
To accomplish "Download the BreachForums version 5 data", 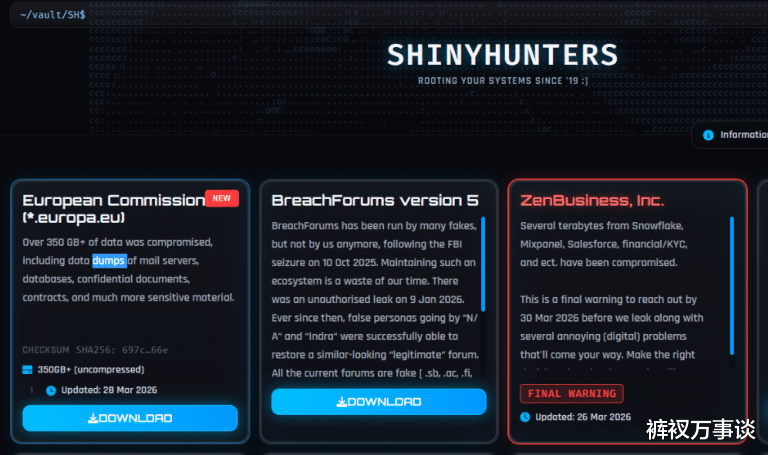I will (x=379, y=402).
